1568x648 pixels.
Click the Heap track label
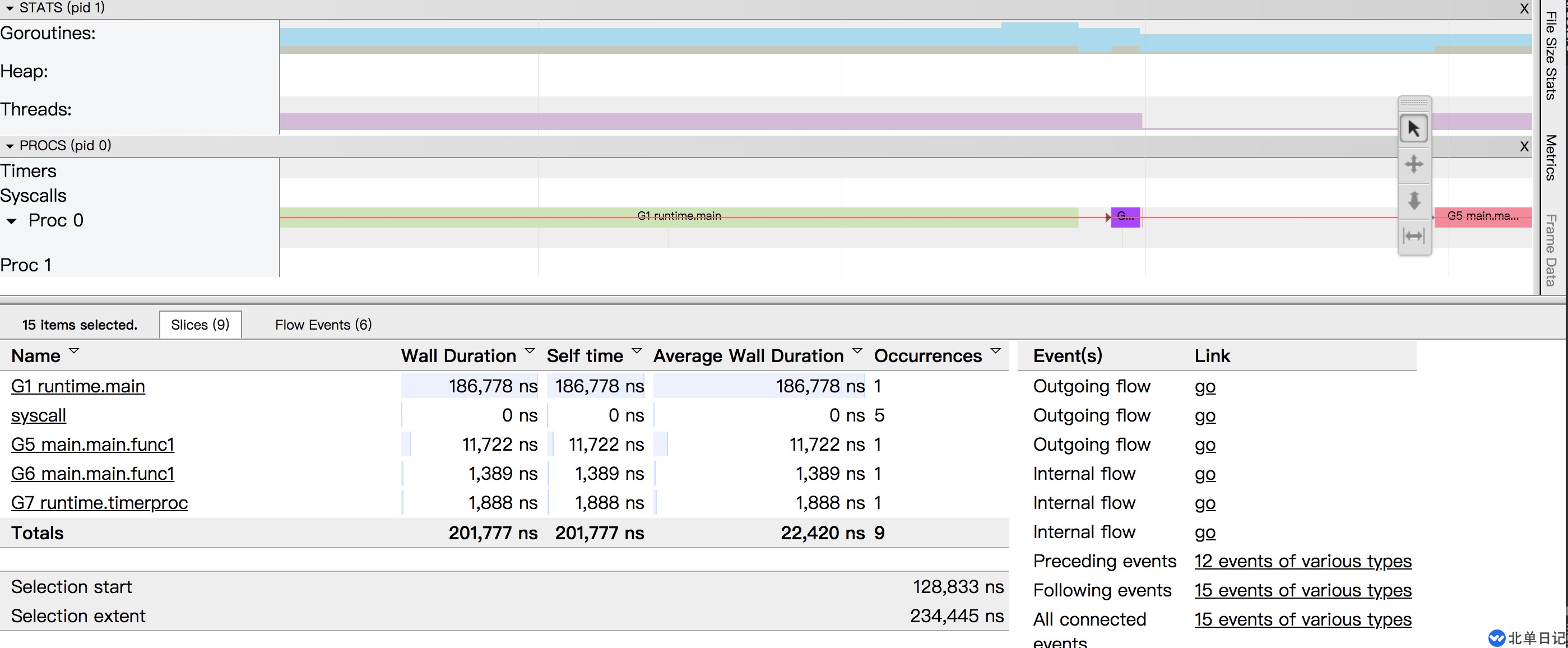[x=24, y=72]
